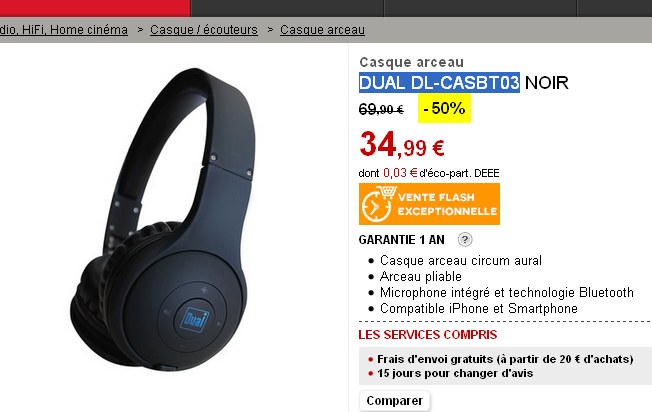Click the GARANTIE 1 AN label
The width and height of the screenshot is (652, 412).
pyautogui.click(x=401, y=240)
